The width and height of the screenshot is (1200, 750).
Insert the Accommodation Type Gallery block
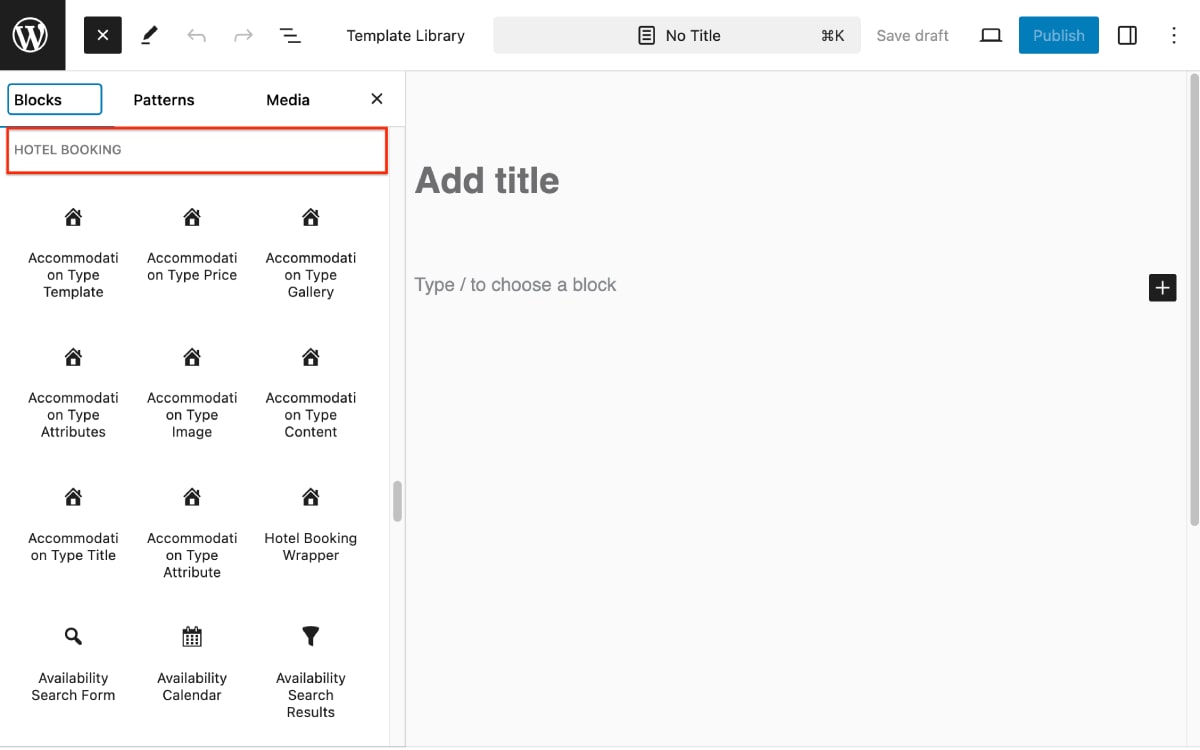click(x=311, y=253)
